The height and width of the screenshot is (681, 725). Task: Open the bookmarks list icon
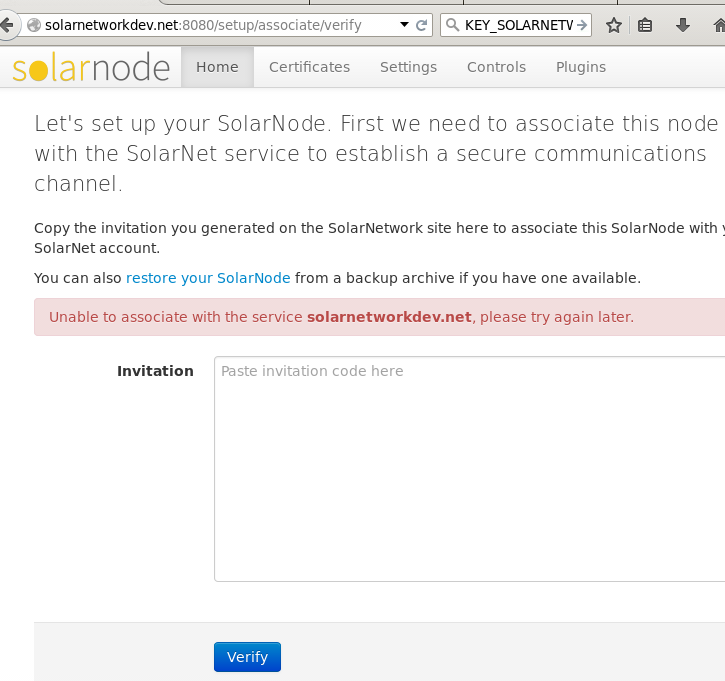pyautogui.click(x=645, y=25)
